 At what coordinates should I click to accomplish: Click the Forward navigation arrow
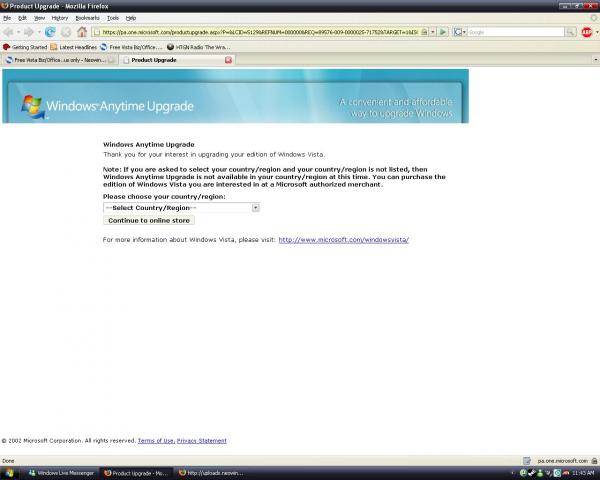(x=29, y=32)
